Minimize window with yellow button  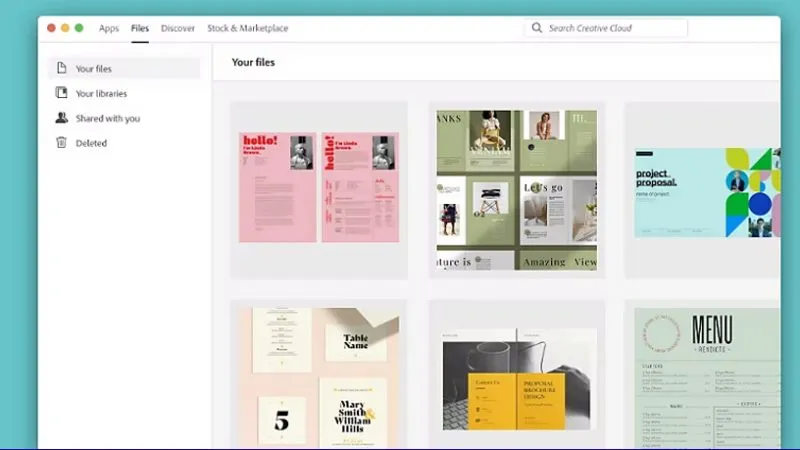click(65, 28)
